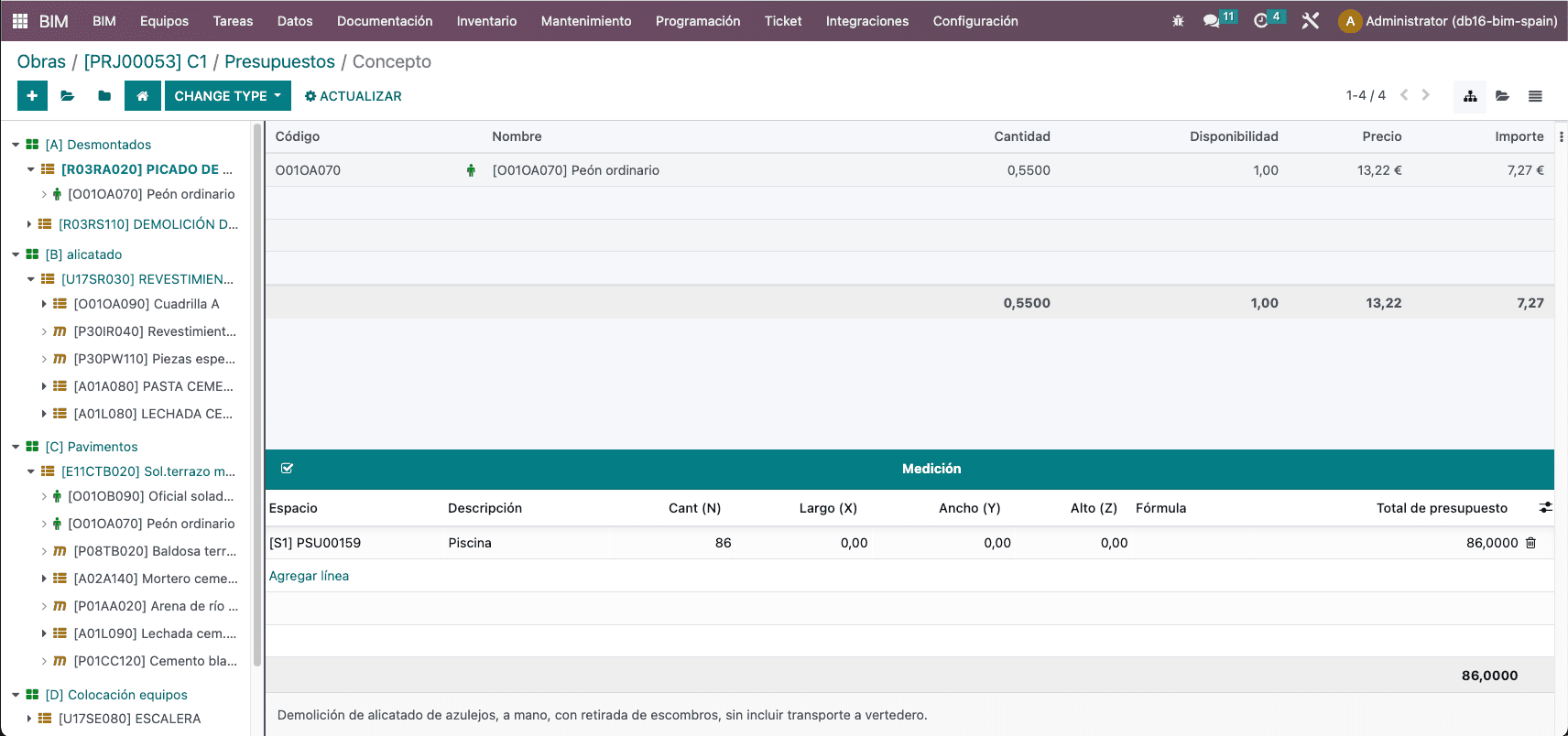
Task: Sort by the Importe column header
Action: (1519, 136)
